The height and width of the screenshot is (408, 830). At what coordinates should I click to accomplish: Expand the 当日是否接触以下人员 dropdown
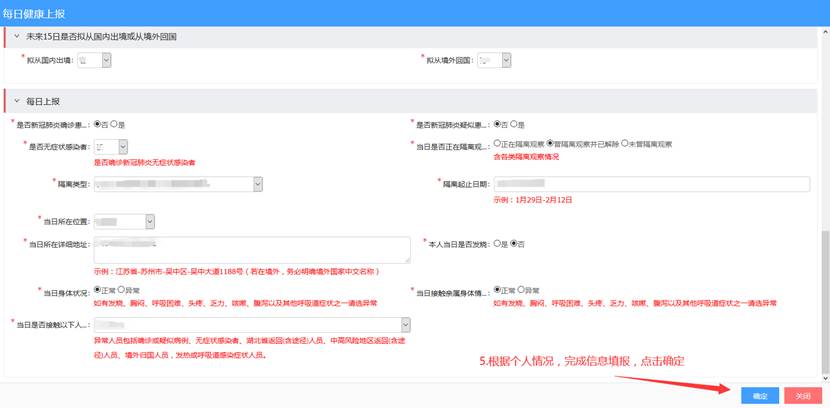404,325
